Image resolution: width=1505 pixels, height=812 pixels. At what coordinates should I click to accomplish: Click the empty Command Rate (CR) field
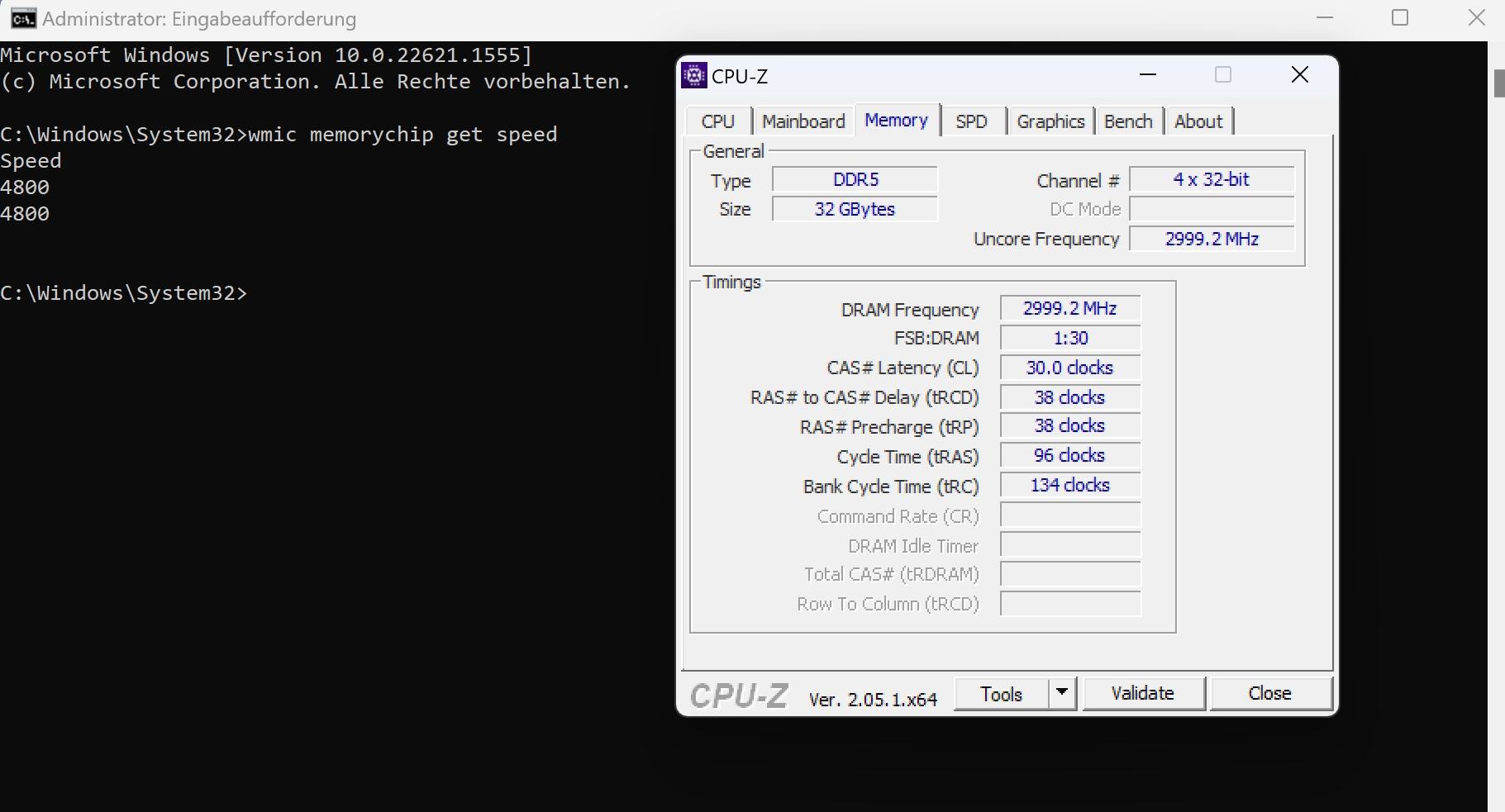click(1070, 515)
